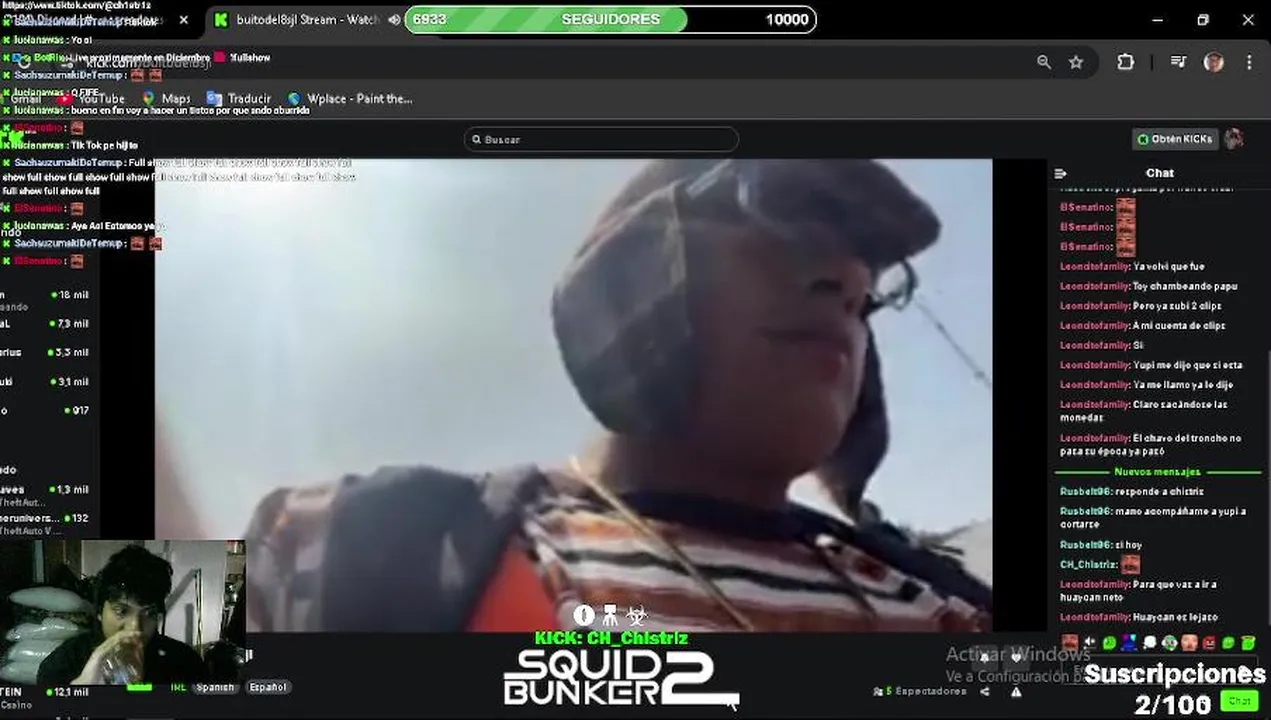Click the Leondtofamily username on 'Ya volvi que fue'

coord(1094,266)
